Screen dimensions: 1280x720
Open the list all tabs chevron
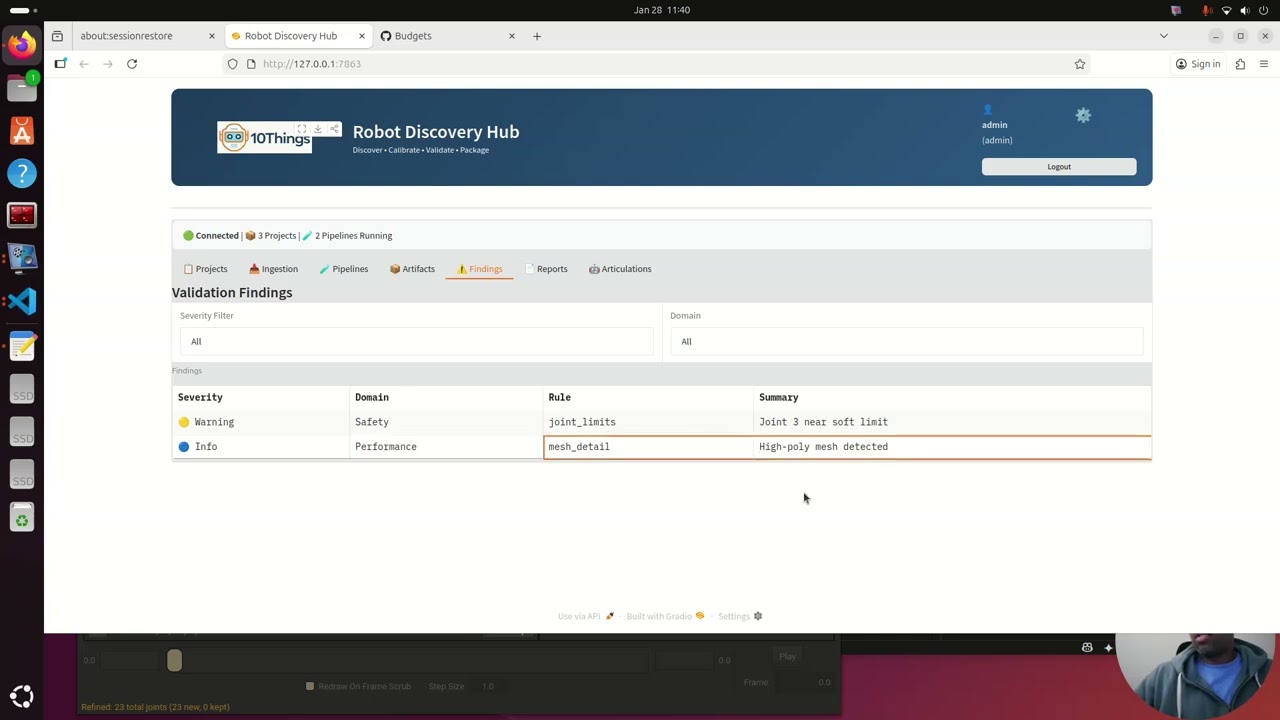tap(1163, 36)
